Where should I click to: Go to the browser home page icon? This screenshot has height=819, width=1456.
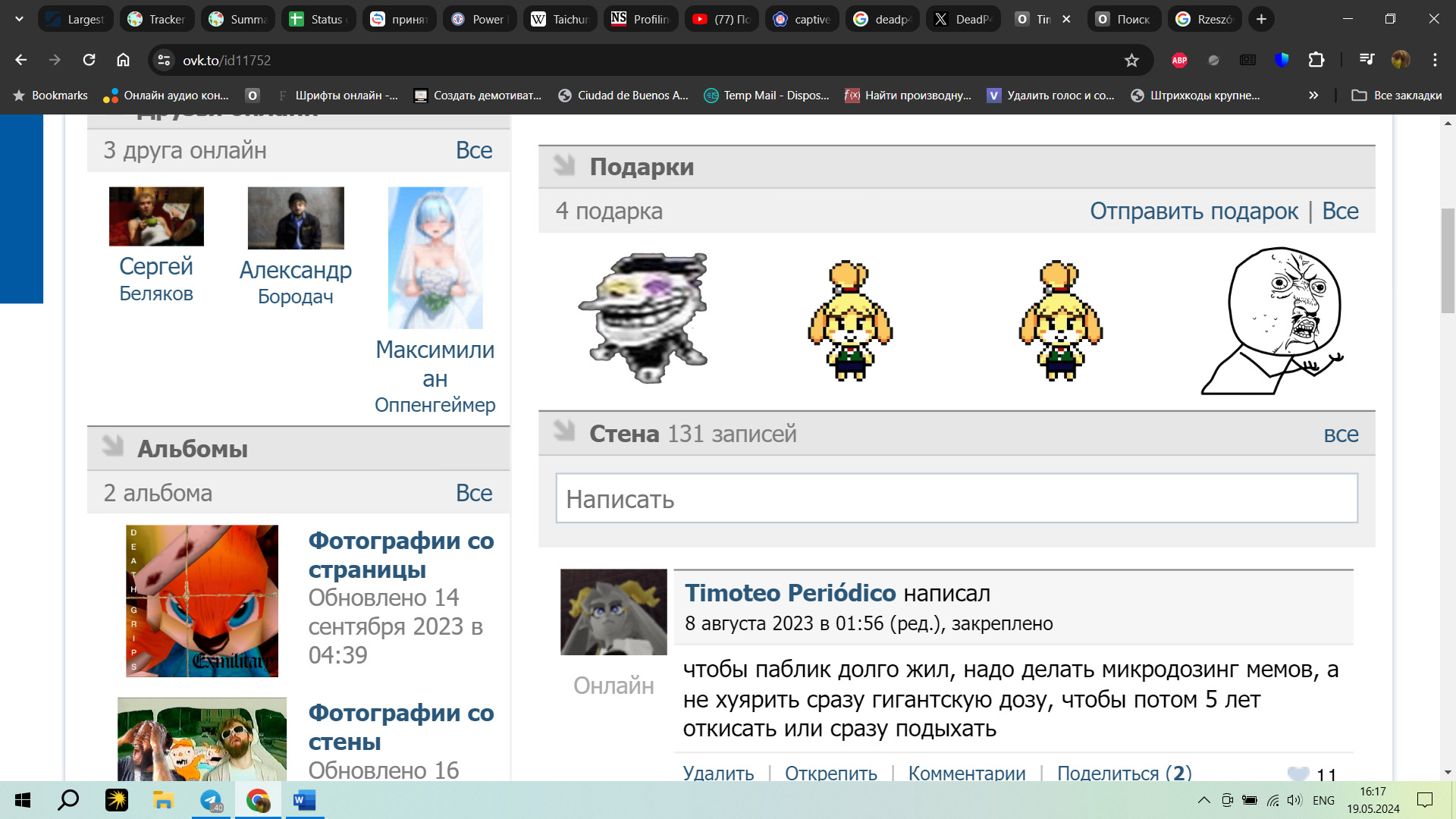[x=123, y=60]
